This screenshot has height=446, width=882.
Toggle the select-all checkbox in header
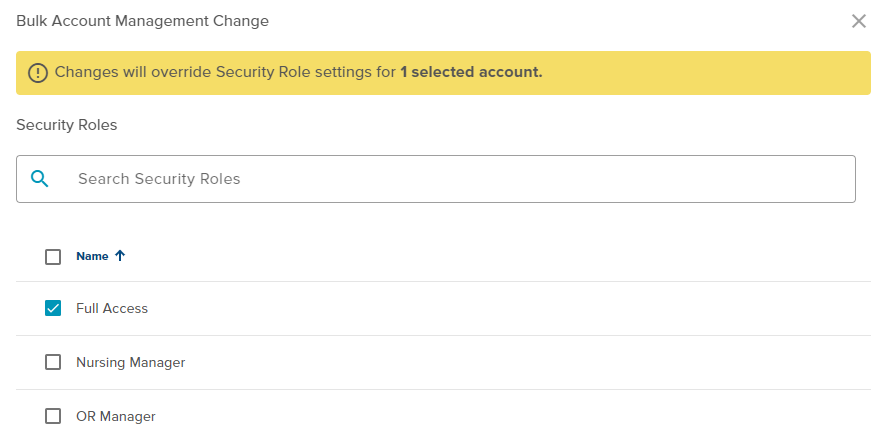tap(53, 257)
